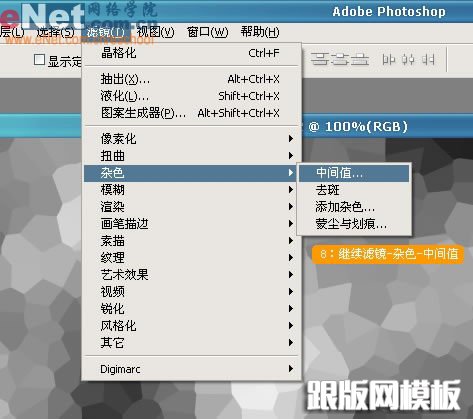Click the first distribute-vertical alignment icon

point(319,60)
